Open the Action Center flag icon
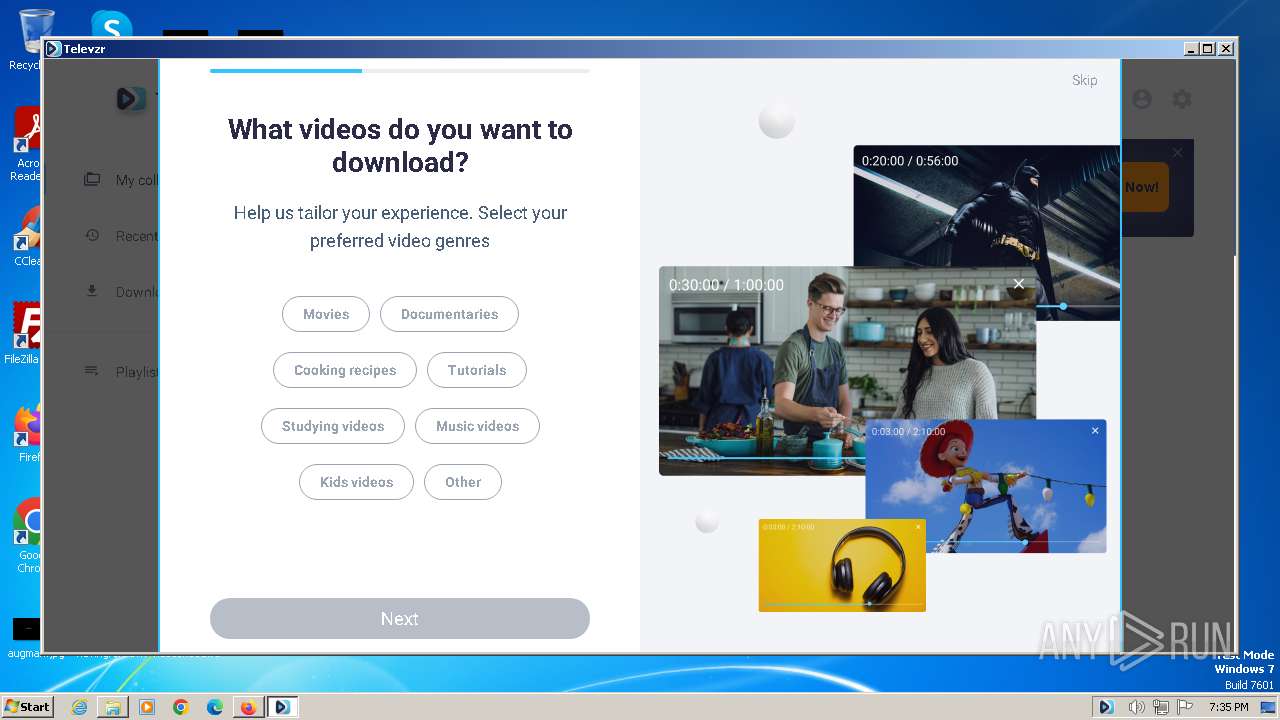The height and width of the screenshot is (720, 1280). click(1185, 707)
